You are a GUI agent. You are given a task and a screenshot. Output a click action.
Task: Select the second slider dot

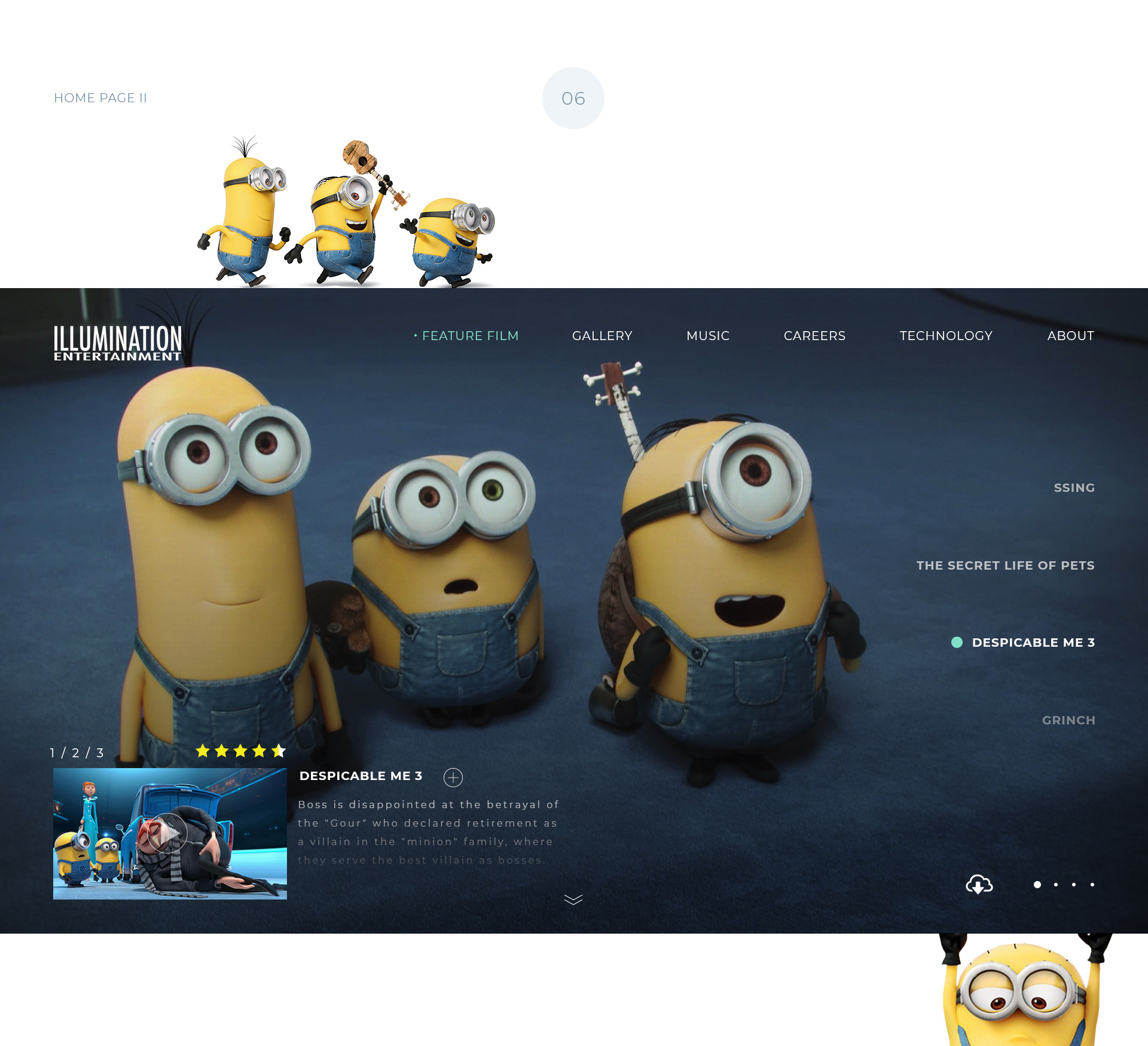point(1056,885)
